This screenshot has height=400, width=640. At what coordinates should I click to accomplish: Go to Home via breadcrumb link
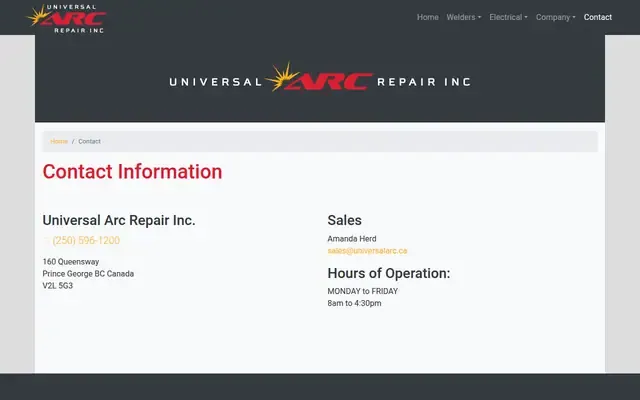tap(59, 141)
